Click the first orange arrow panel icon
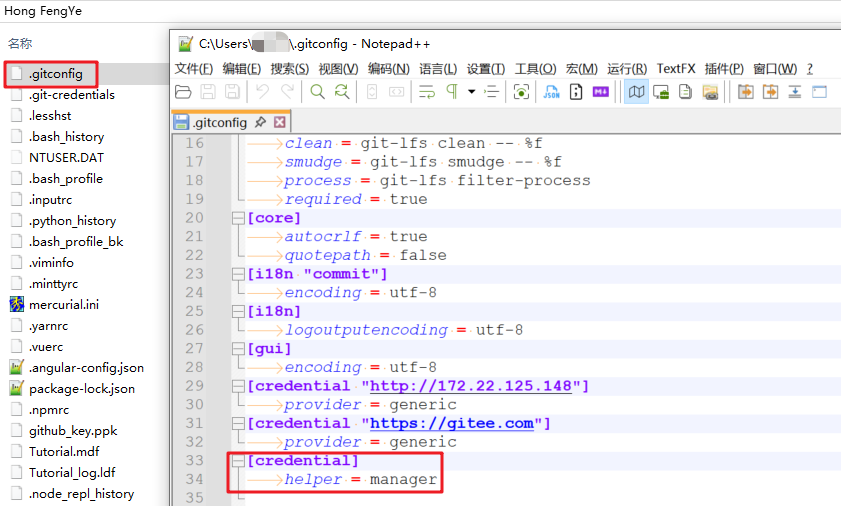Image resolution: width=841 pixels, height=506 pixels. click(746, 92)
